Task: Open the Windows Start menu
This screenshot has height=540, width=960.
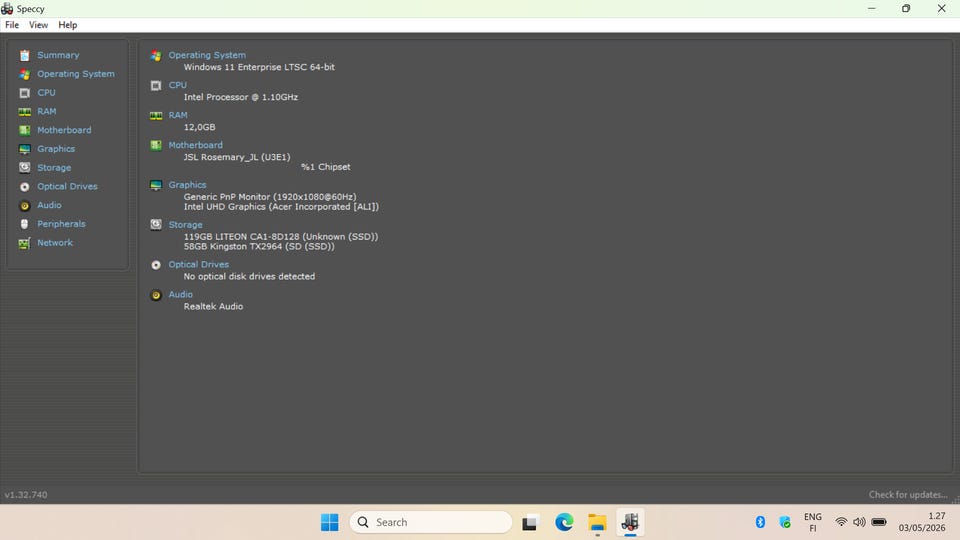Action: (329, 522)
